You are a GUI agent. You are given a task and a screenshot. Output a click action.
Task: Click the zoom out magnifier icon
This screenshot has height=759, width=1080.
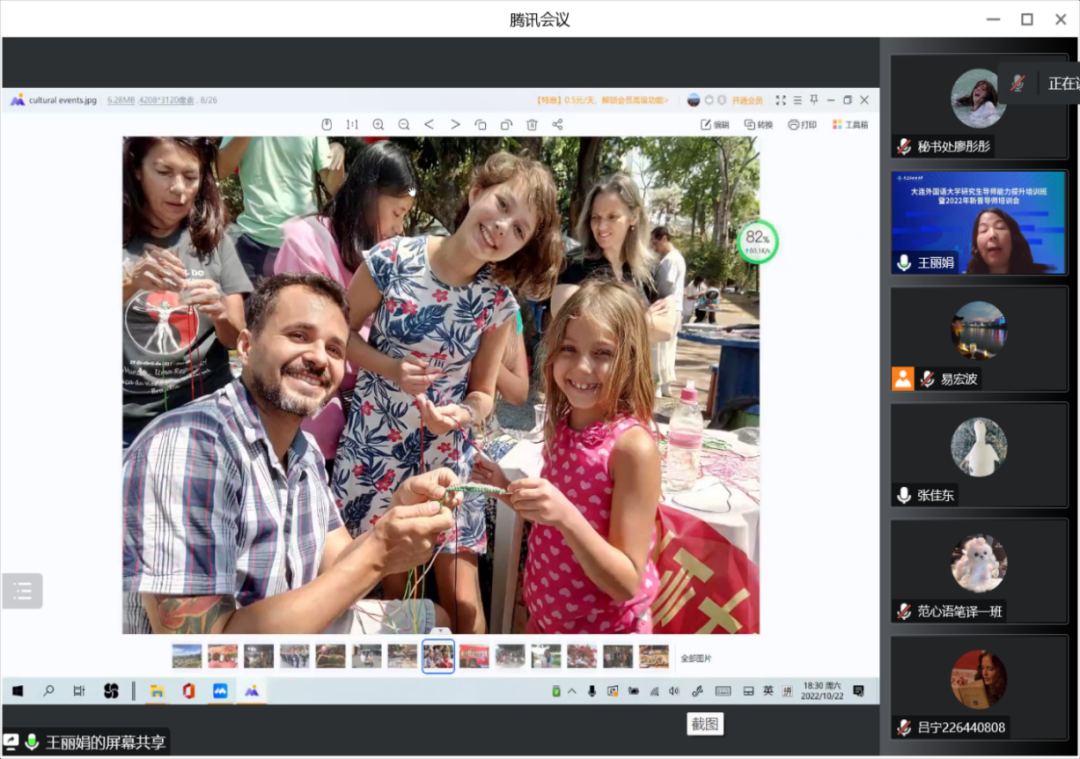(404, 125)
